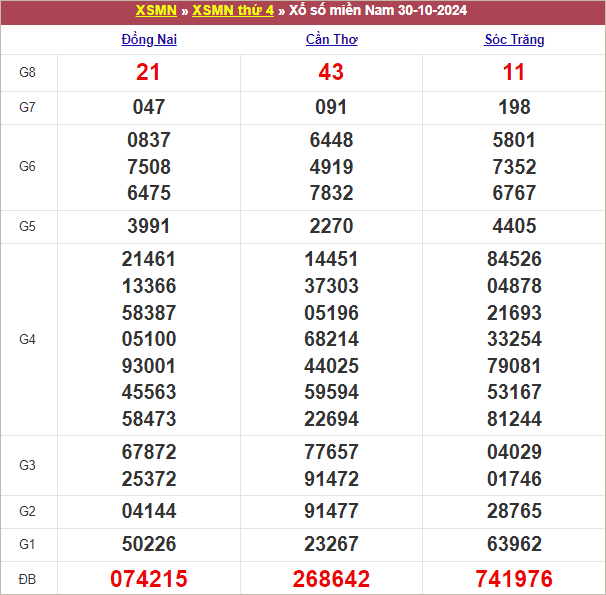This screenshot has height=595, width=606.
Task: Click G4 number 05196
Action: coord(331,313)
